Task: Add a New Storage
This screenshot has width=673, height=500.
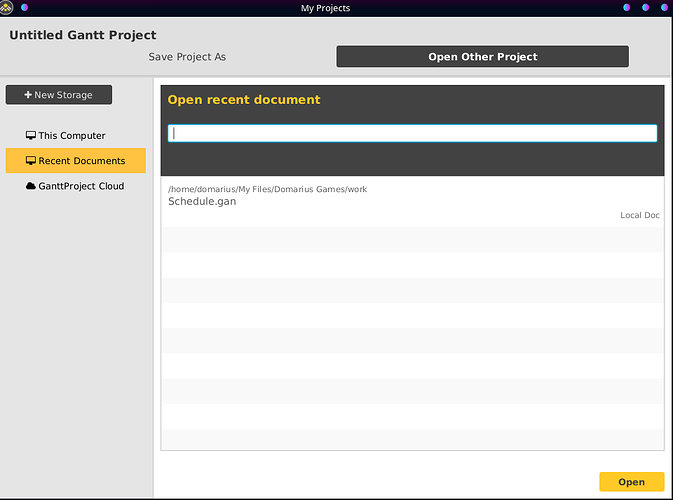Action: point(59,94)
